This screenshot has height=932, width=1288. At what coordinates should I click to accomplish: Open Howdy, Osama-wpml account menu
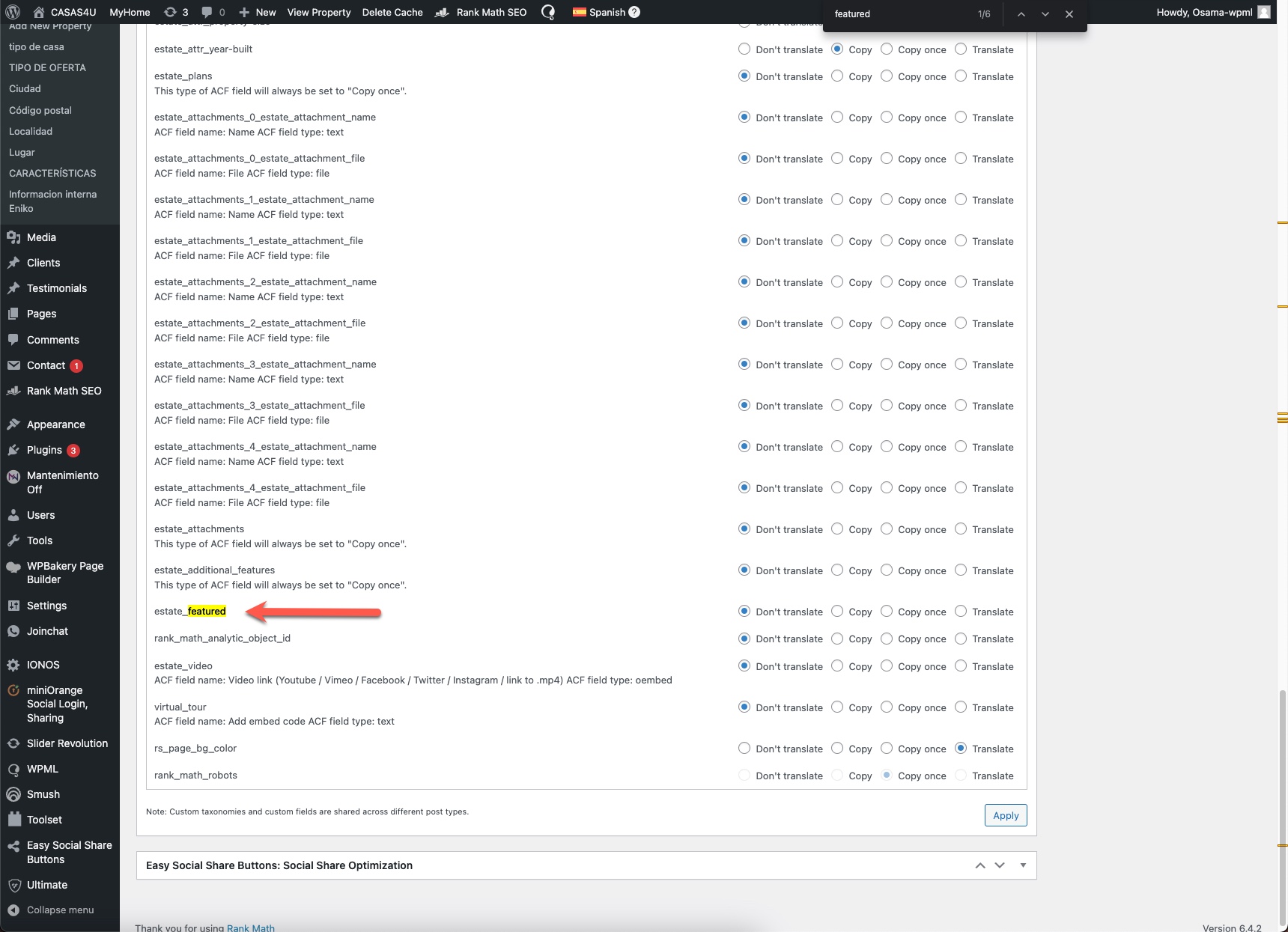pos(1213,12)
